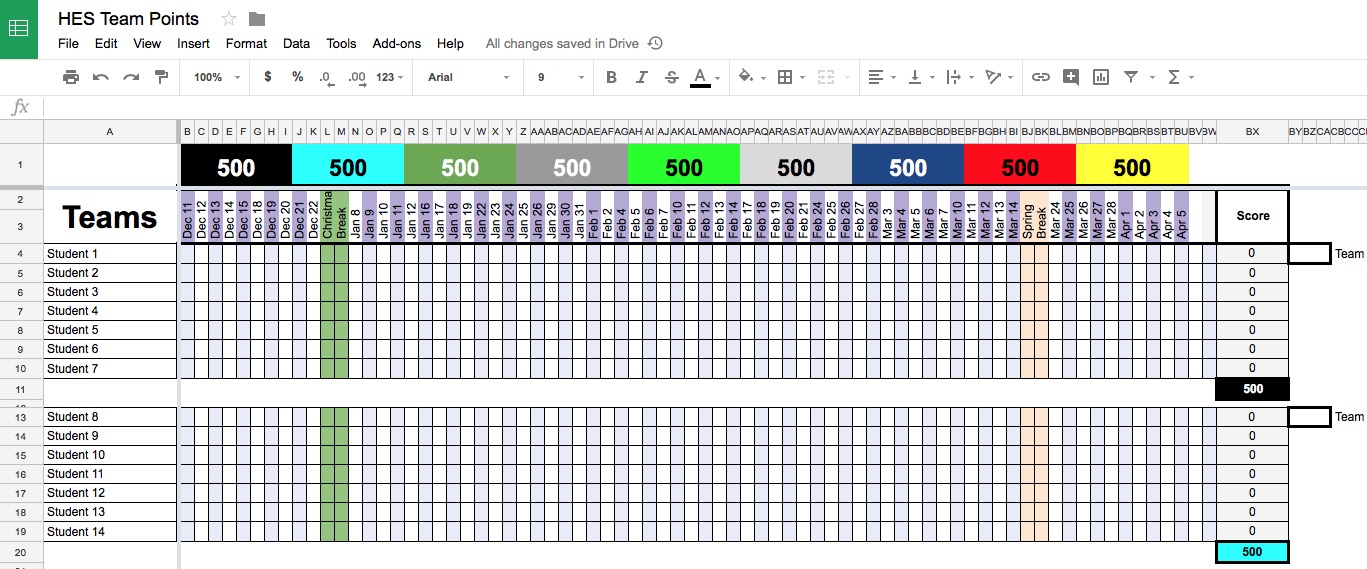1367x569 pixels.
Task: Open the version history clock icon
Action: (x=655, y=43)
